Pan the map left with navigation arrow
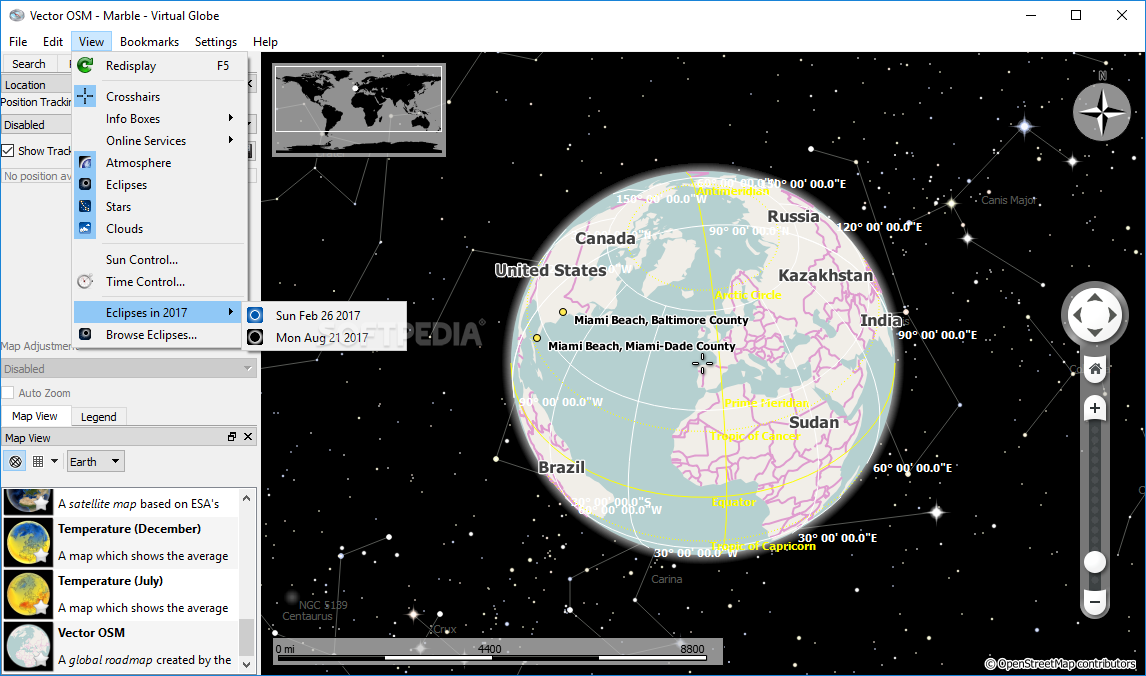Screen dimensions: 1146x676 tap(1076, 315)
